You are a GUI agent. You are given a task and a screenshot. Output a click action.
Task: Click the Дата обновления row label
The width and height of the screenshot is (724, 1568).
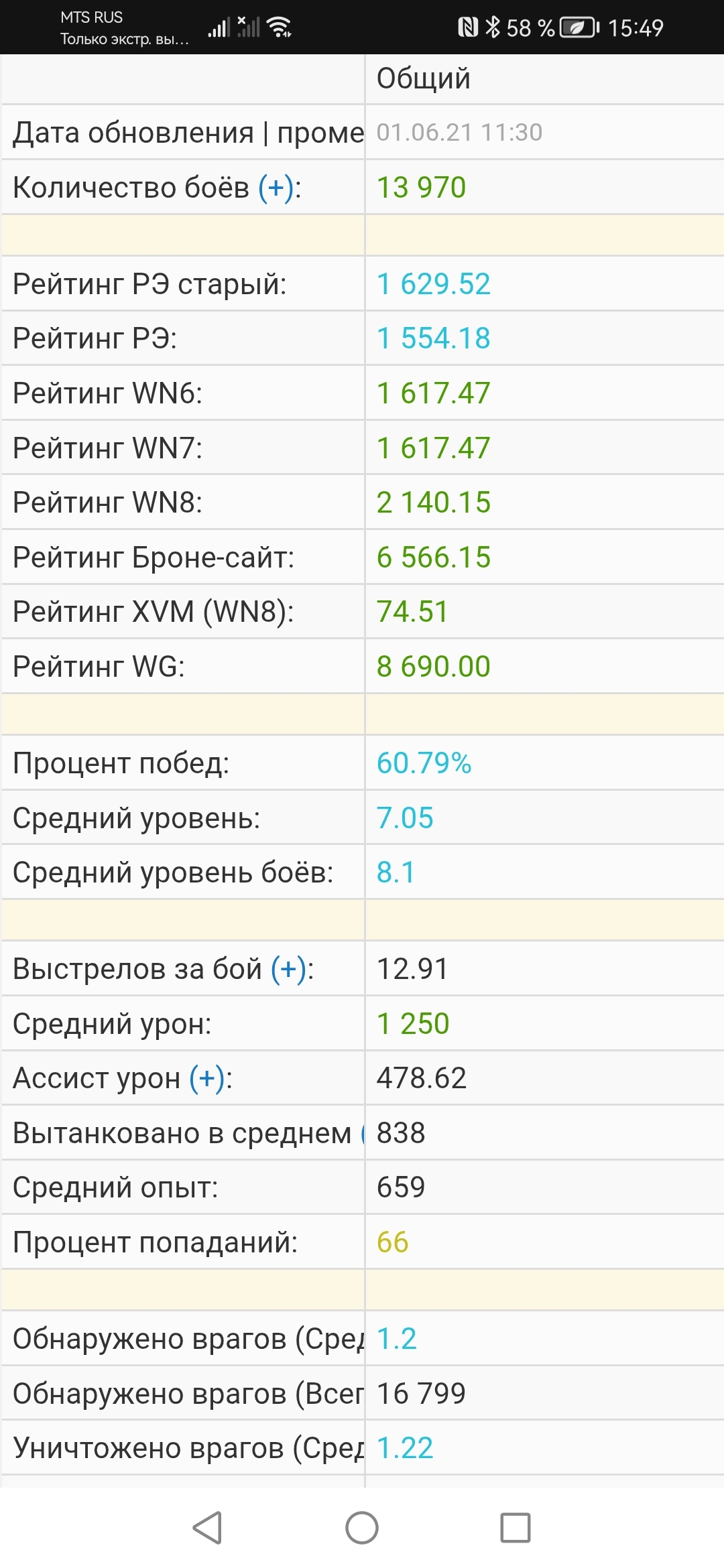[x=188, y=133]
